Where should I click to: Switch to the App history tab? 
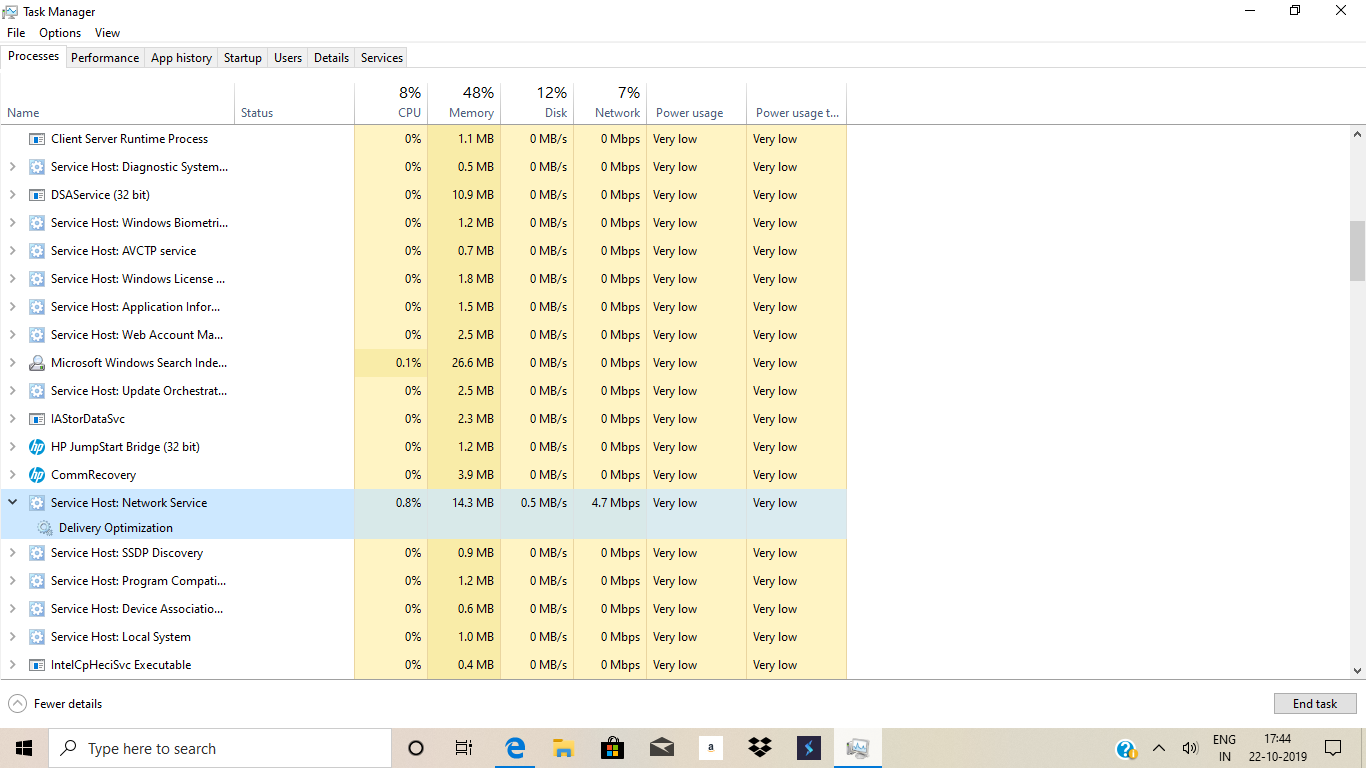coord(181,58)
